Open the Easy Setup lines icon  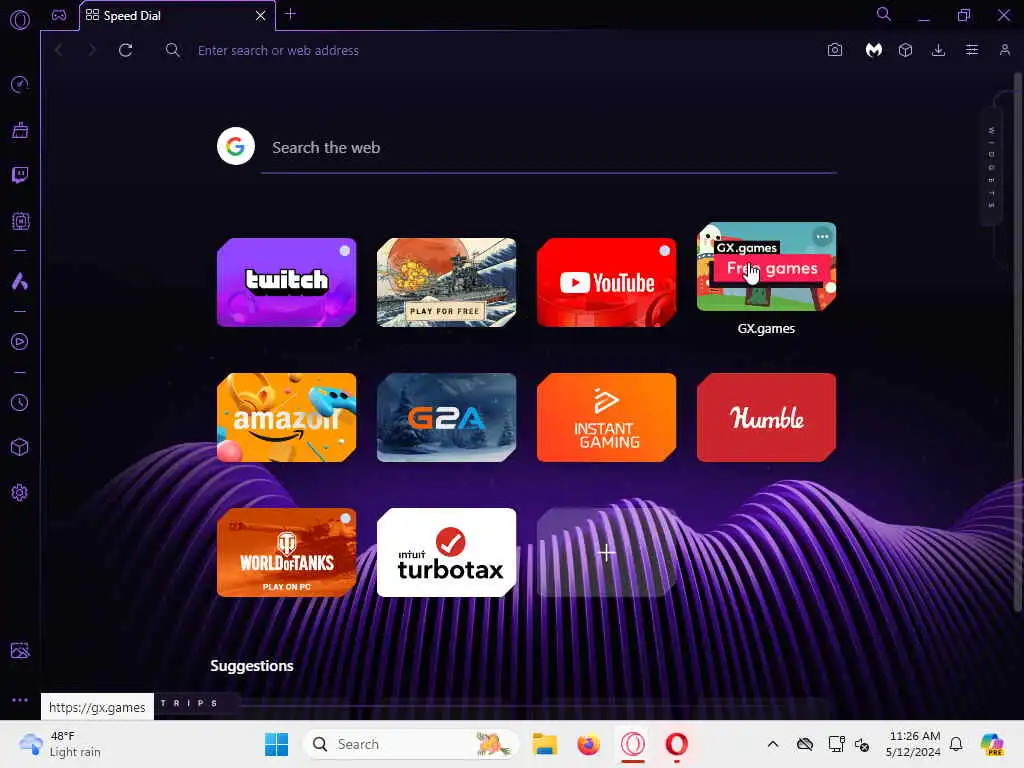pyautogui.click(x=972, y=50)
